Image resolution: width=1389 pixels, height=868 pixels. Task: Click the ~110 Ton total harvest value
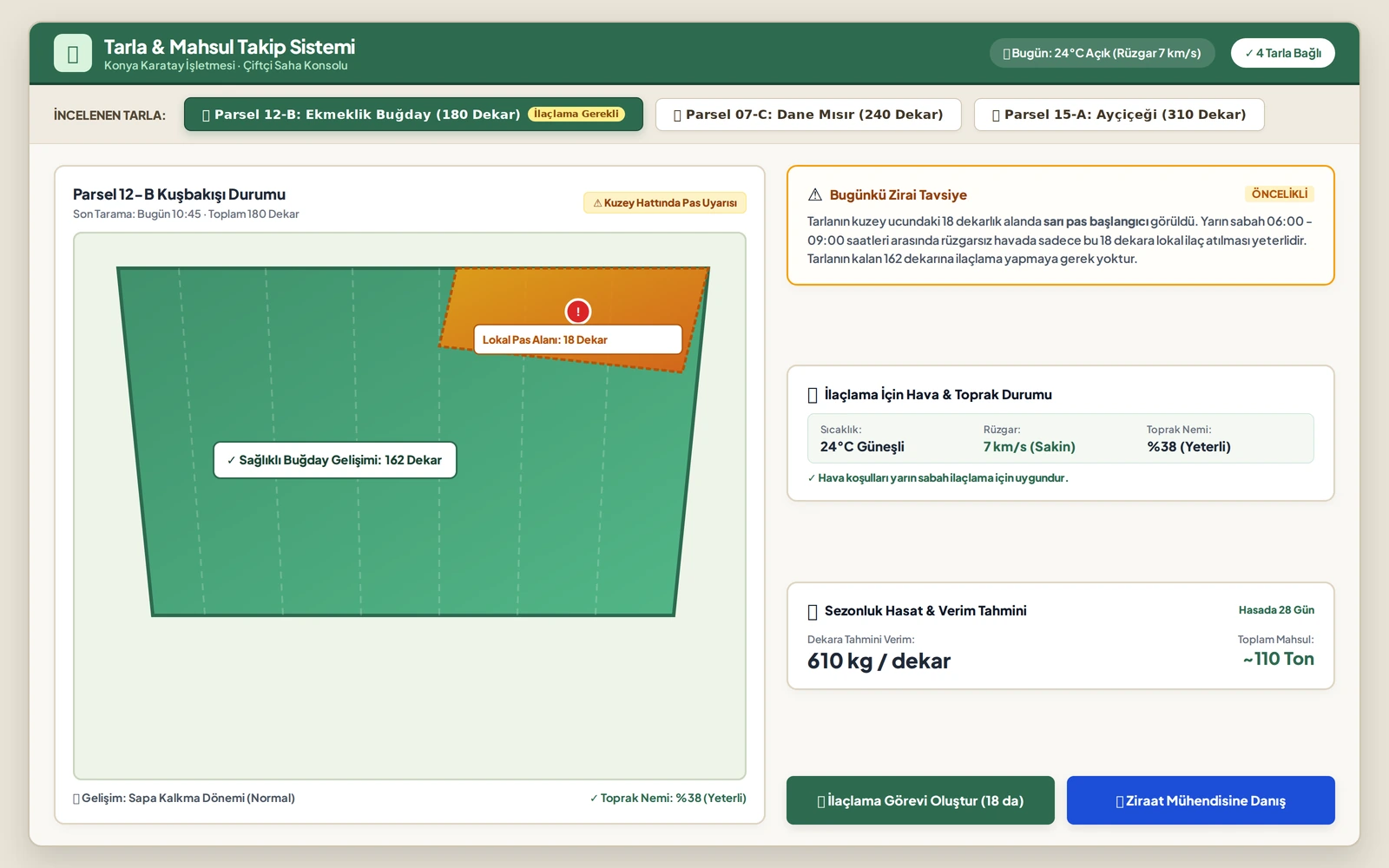pyautogui.click(x=1278, y=659)
